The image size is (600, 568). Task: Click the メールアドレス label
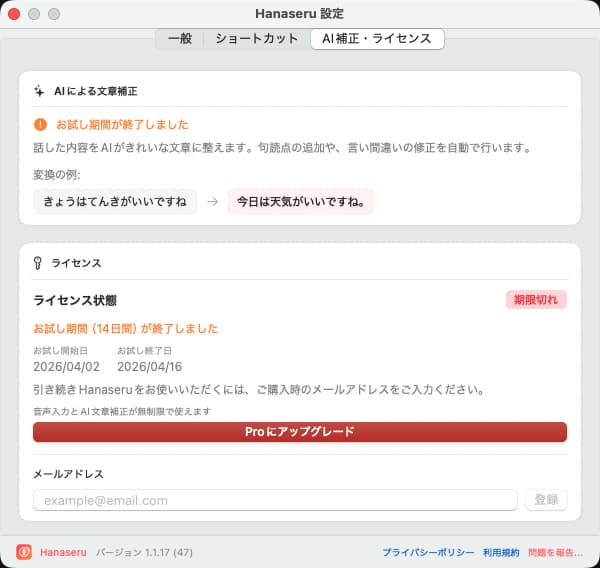coord(68,474)
